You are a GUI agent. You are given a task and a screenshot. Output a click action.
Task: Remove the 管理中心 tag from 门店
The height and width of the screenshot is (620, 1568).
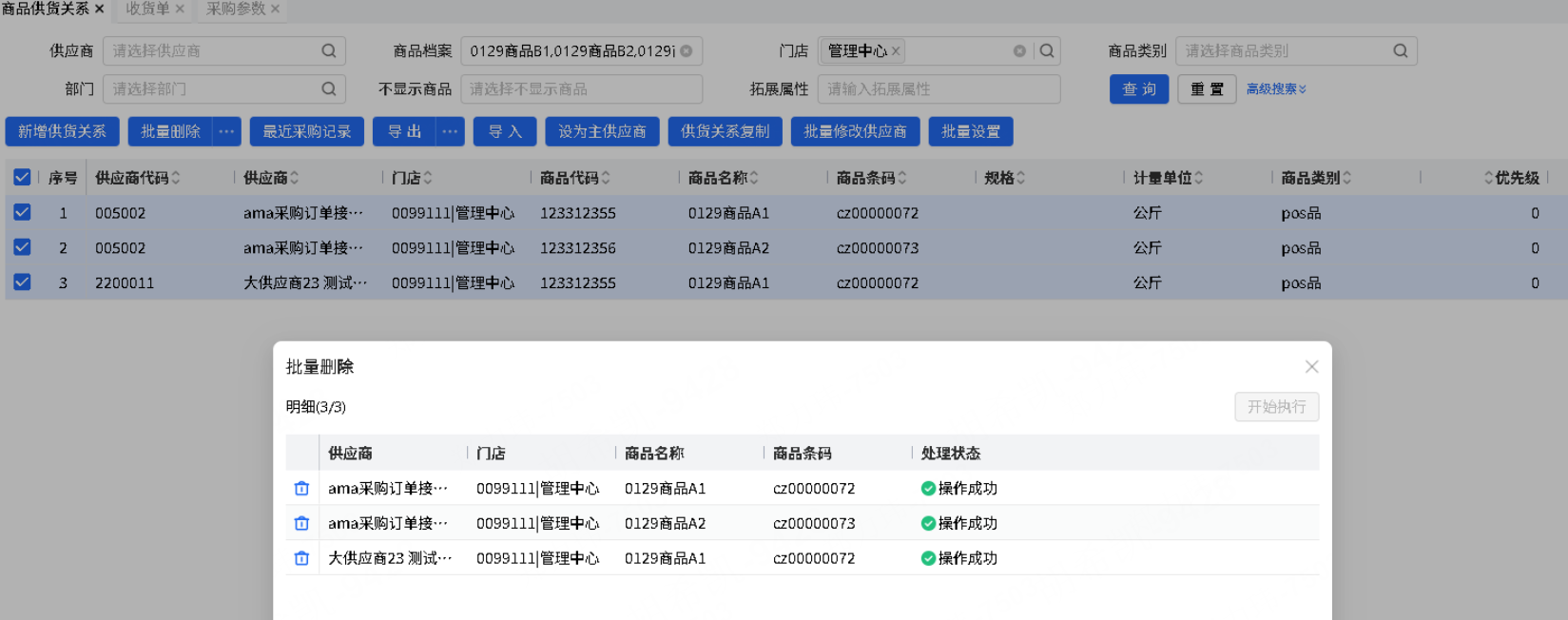pyautogui.click(x=896, y=51)
